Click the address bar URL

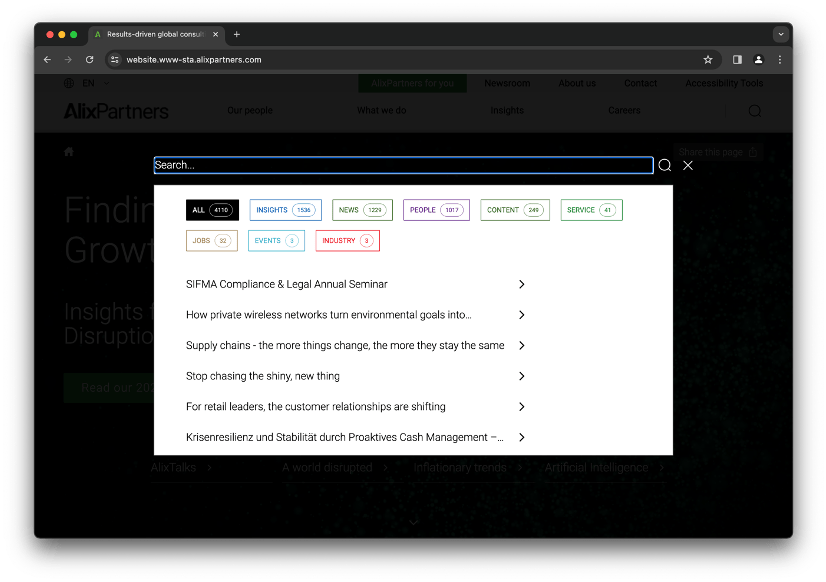coord(194,60)
